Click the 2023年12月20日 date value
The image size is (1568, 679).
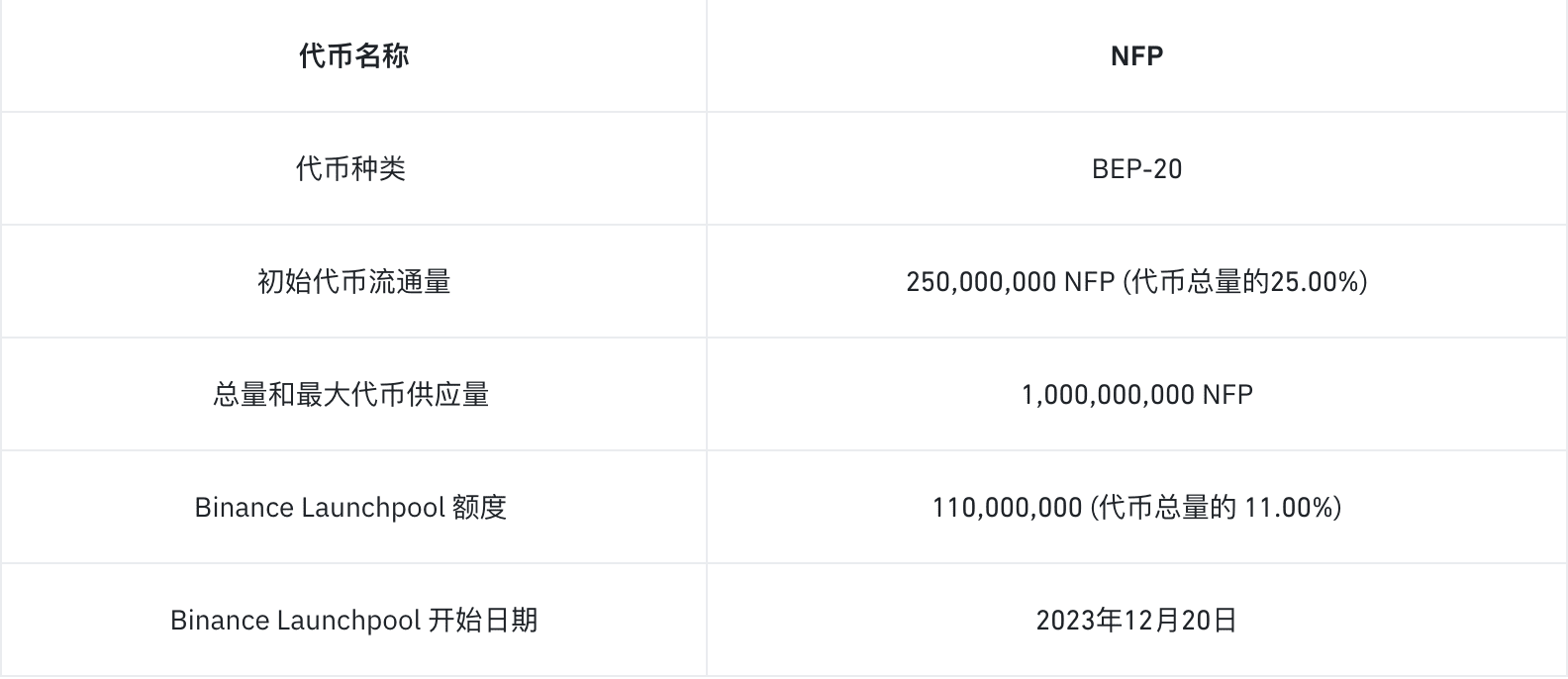pos(1136,621)
